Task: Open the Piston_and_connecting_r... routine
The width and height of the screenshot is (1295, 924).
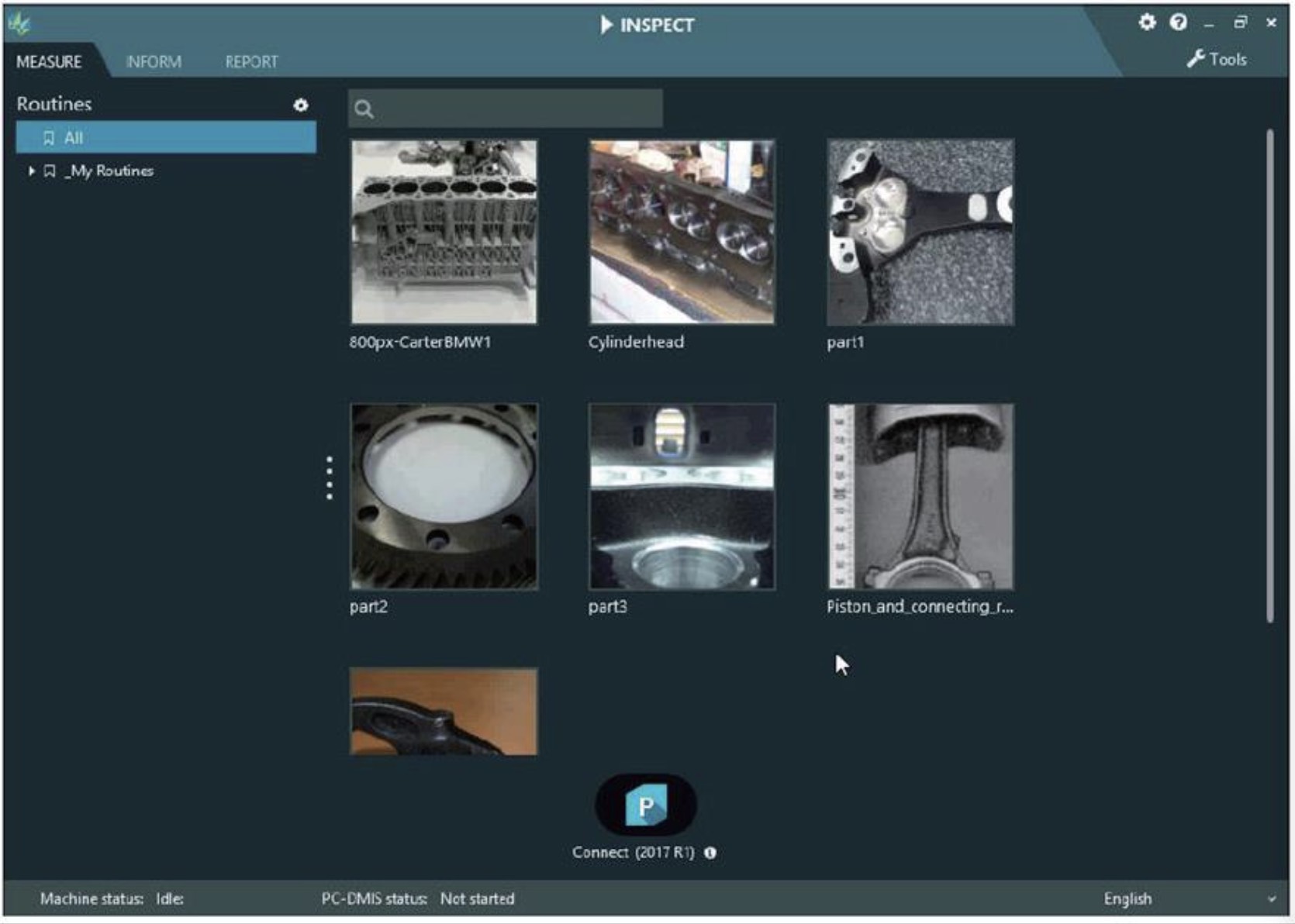Action: [x=920, y=497]
